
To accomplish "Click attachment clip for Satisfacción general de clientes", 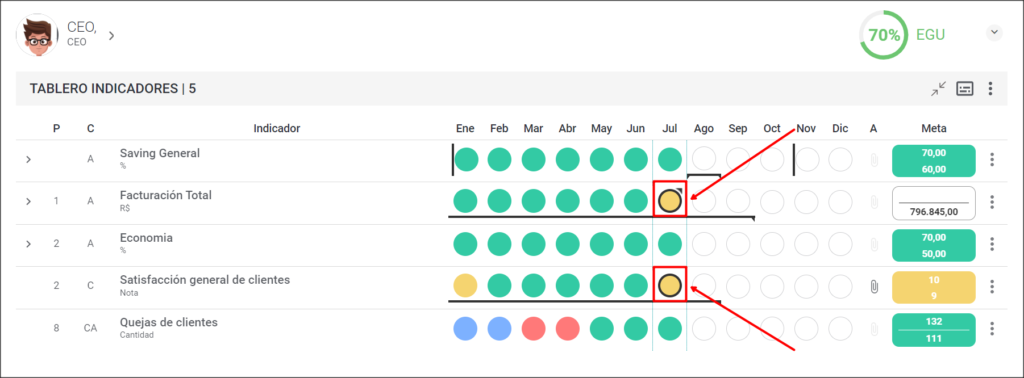I will 874,287.
